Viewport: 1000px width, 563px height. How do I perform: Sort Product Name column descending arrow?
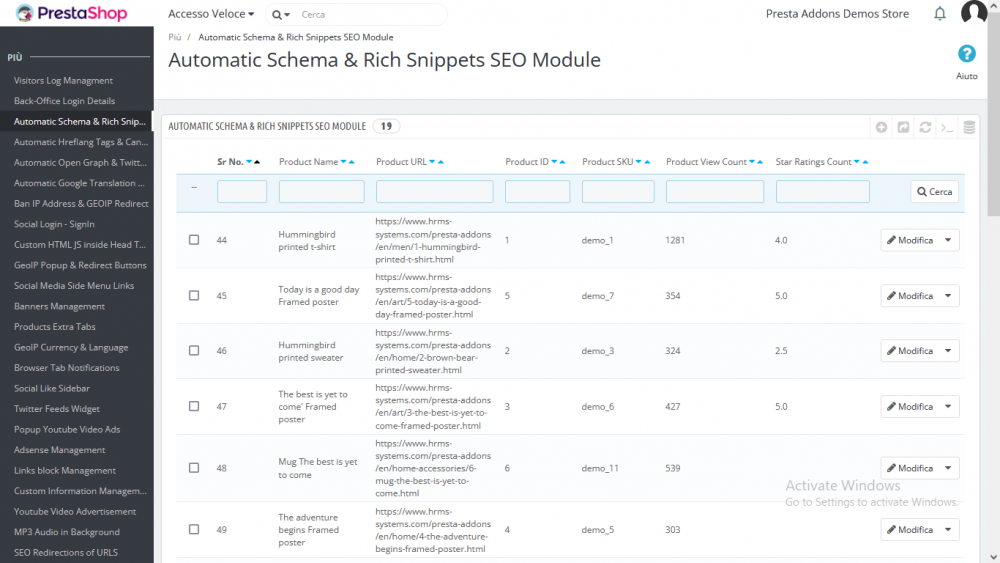point(344,162)
